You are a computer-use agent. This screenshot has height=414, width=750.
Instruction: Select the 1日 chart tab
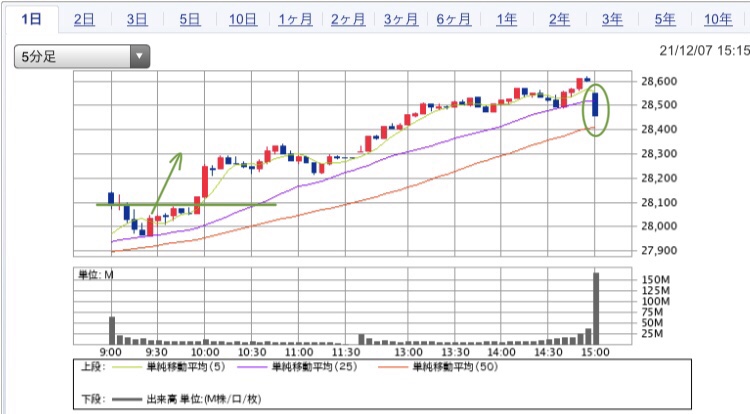pos(32,19)
